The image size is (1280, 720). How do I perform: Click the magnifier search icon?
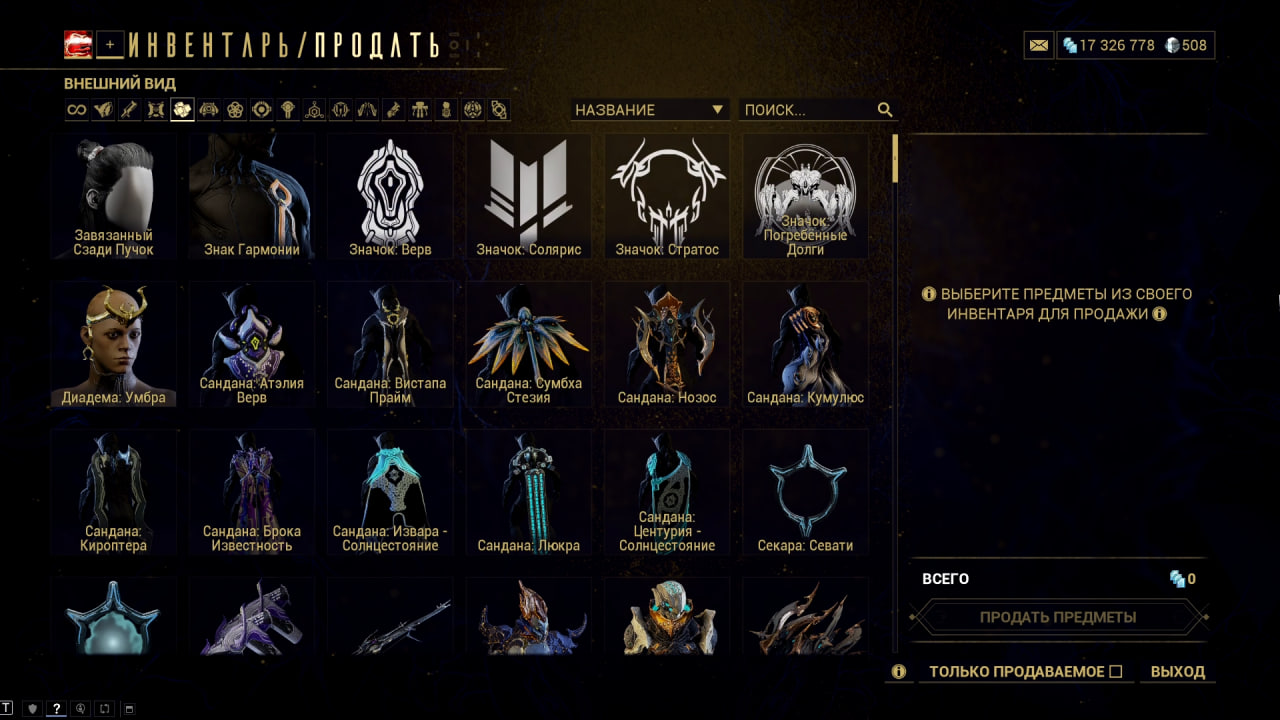pyautogui.click(x=885, y=110)
